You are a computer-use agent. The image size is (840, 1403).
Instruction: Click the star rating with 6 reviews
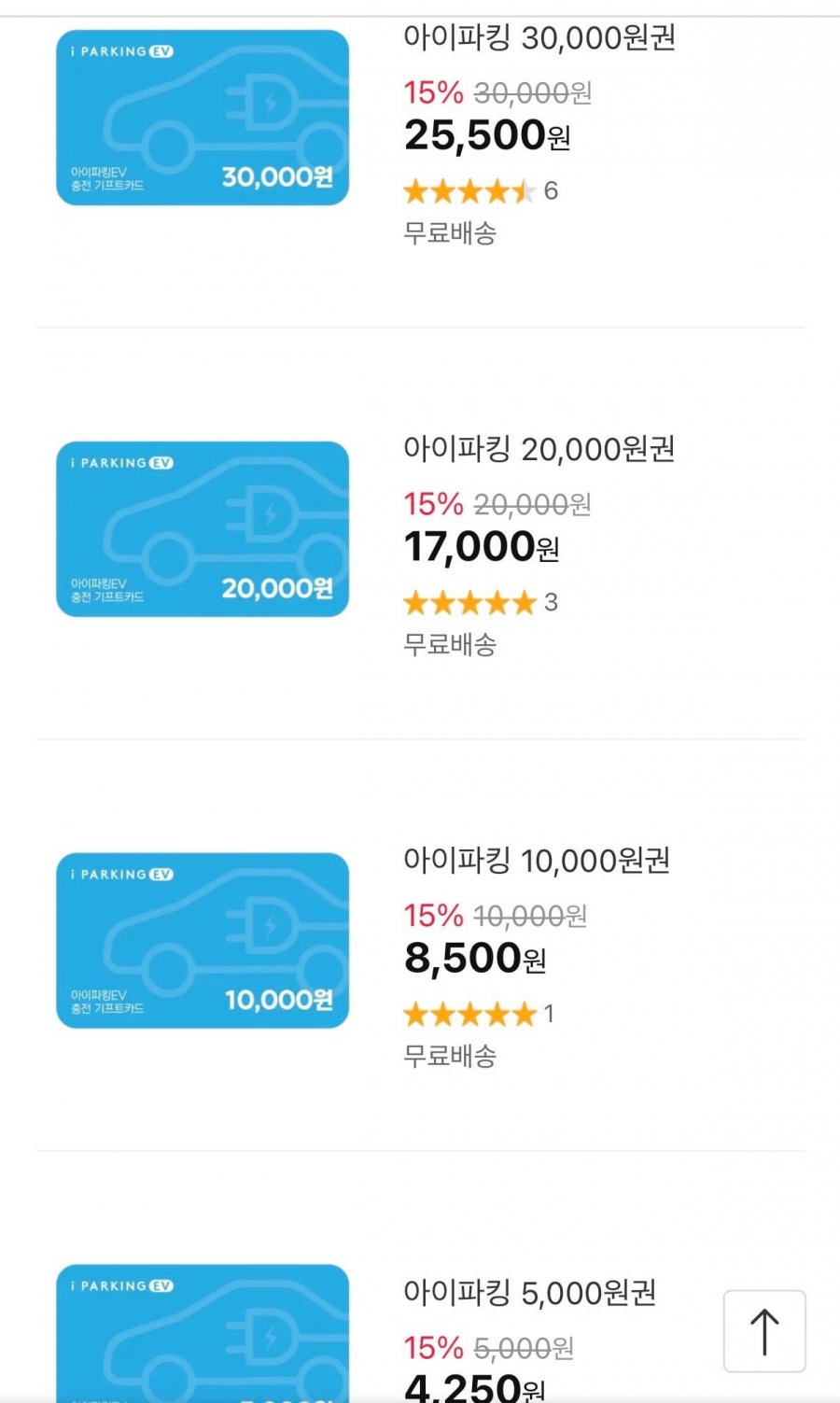coord(480,191)
